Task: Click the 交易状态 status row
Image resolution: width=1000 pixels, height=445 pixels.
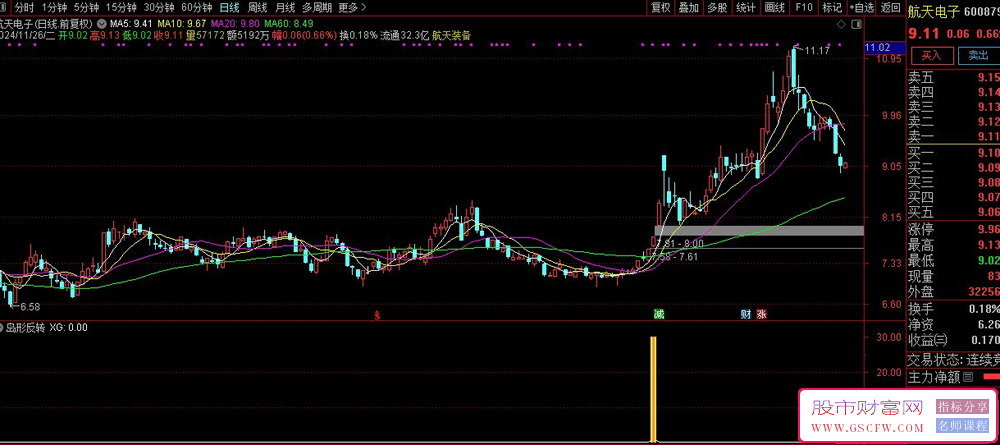Action: (x=953, y=360)
